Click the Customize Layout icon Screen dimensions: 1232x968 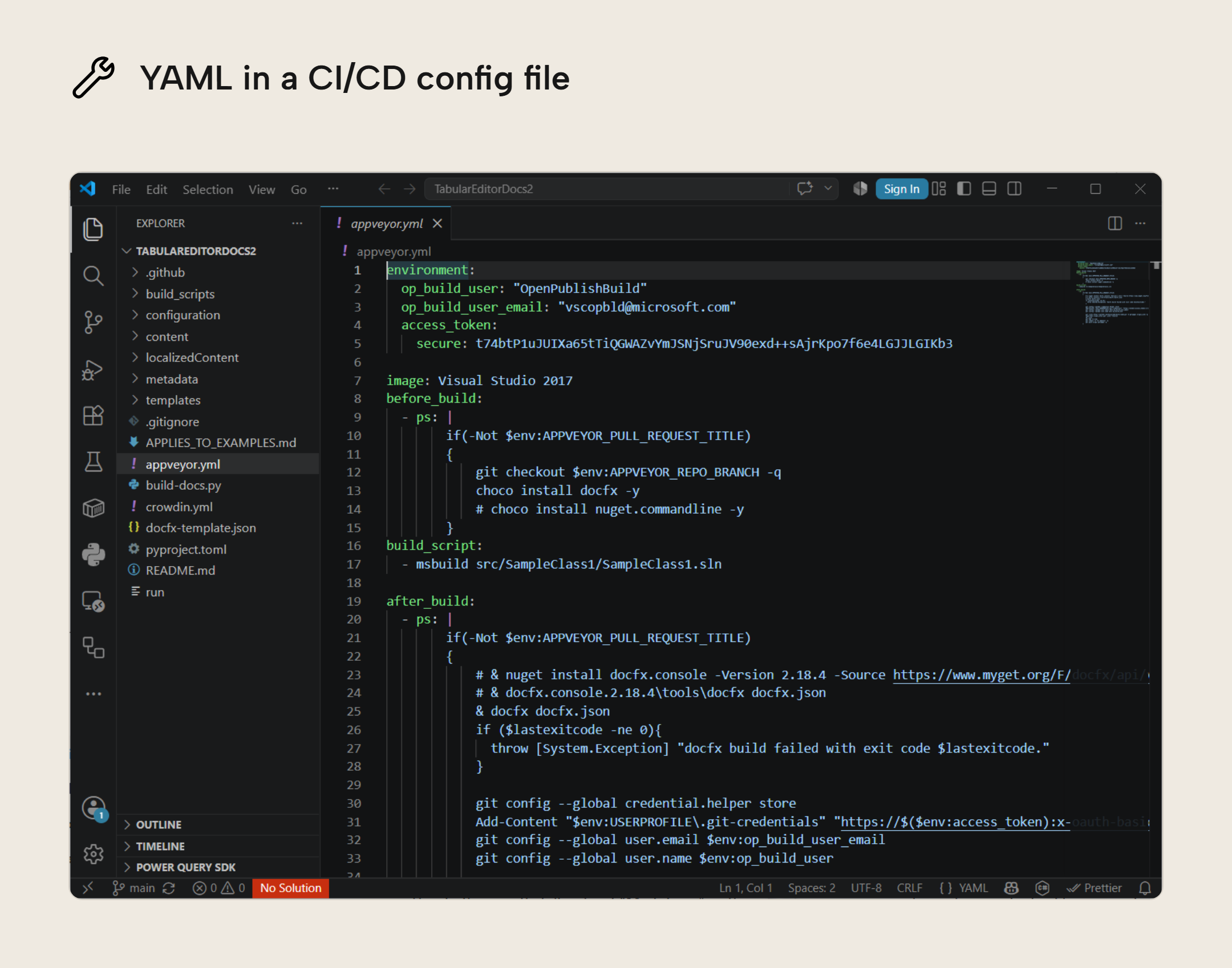coord(939,189)
